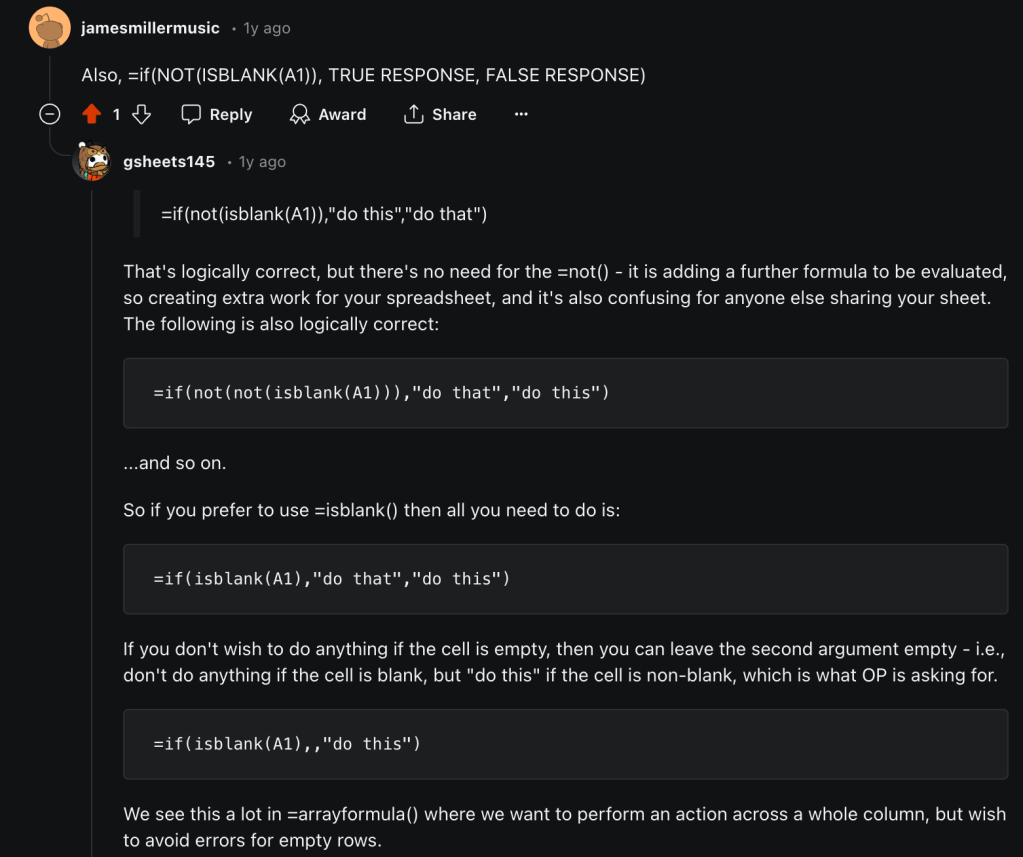Click the "Also, =if(NOT(ISBLANK(A1))" comment text
This screenshot has height=857, width=1023.
(363, 75)
